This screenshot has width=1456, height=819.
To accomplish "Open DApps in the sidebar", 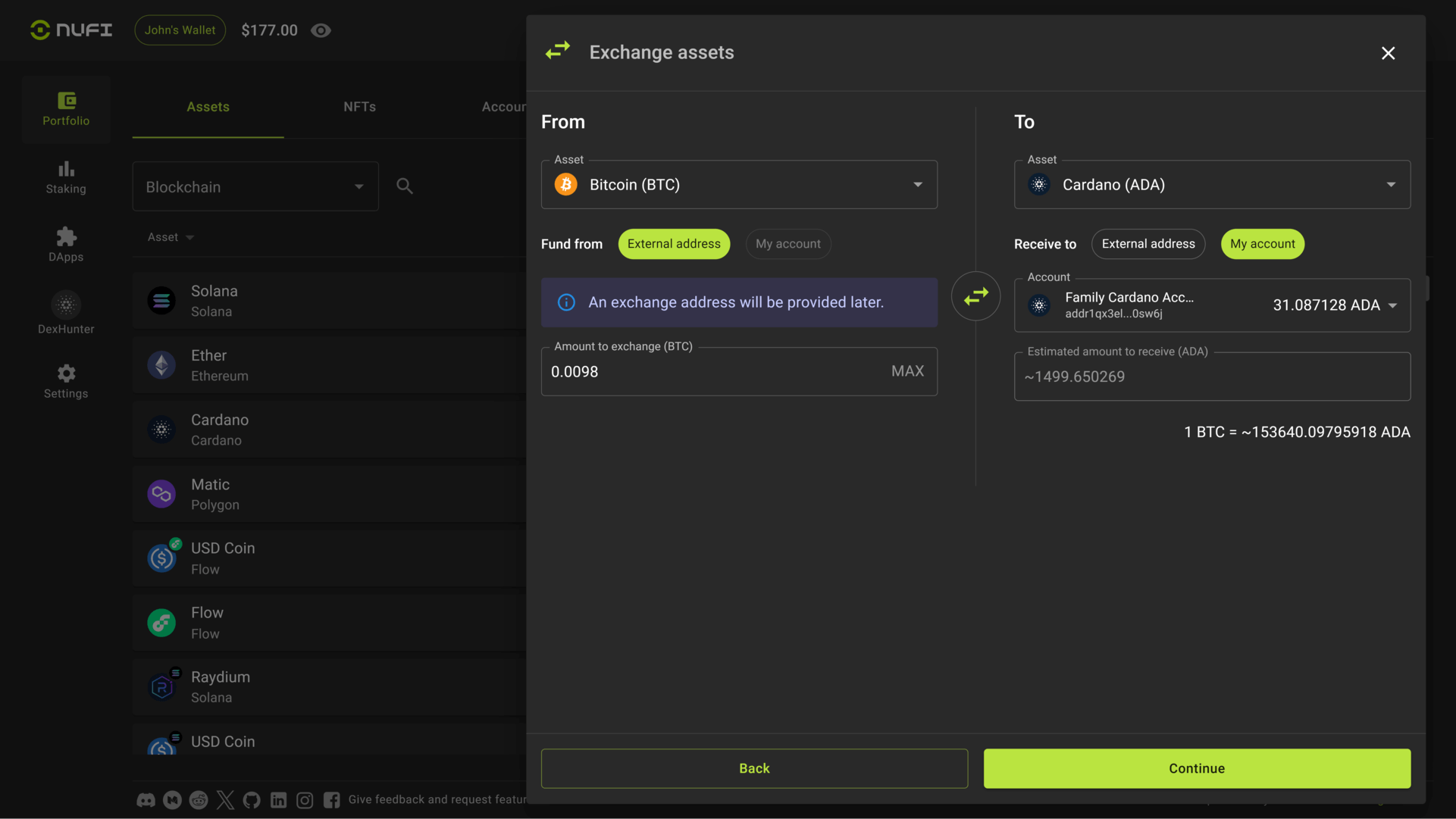I will [66, 245].
